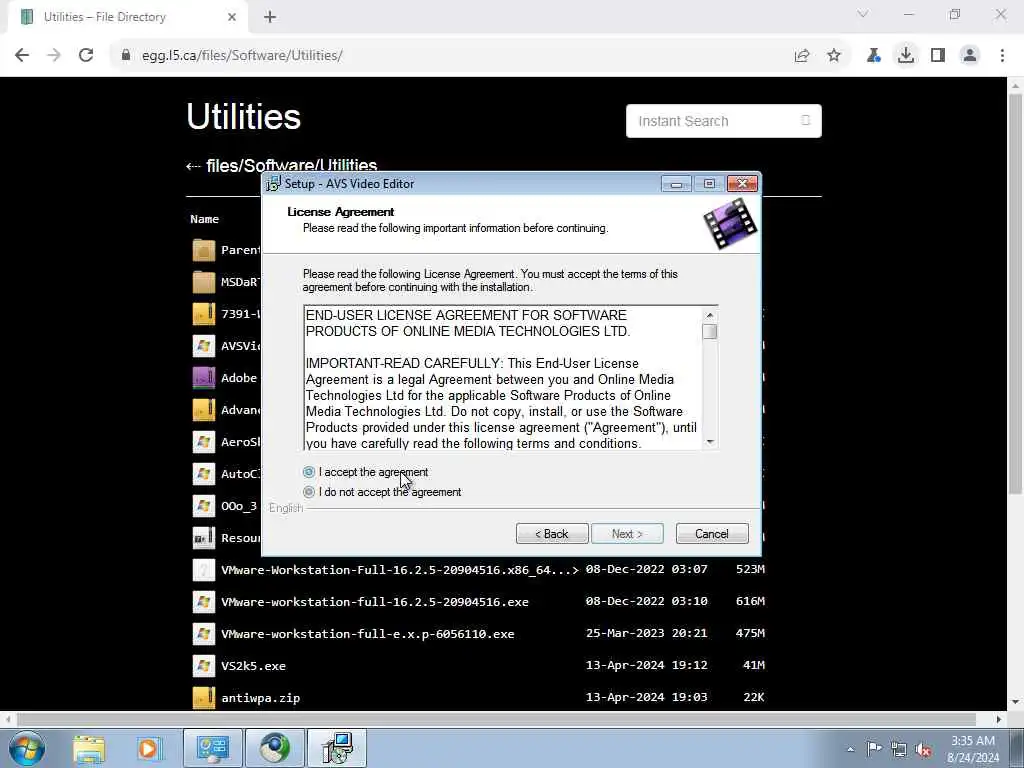Bookmark this page with the star icon
This screenshot has height=768, width=1024.
click(x=834, y=56)
